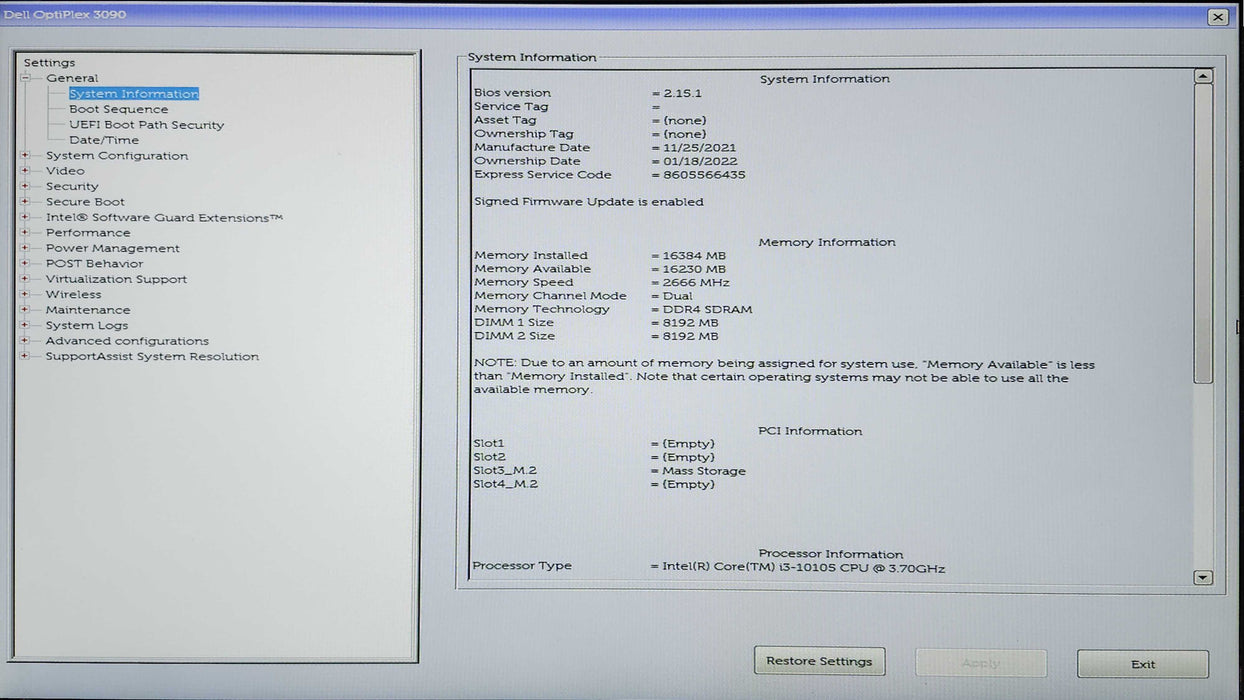Click Memory Technology value DDR4 SDRAM
The height and width of the screenshot is (700, 1244).
pyautogui.click(x=707, y=310)
